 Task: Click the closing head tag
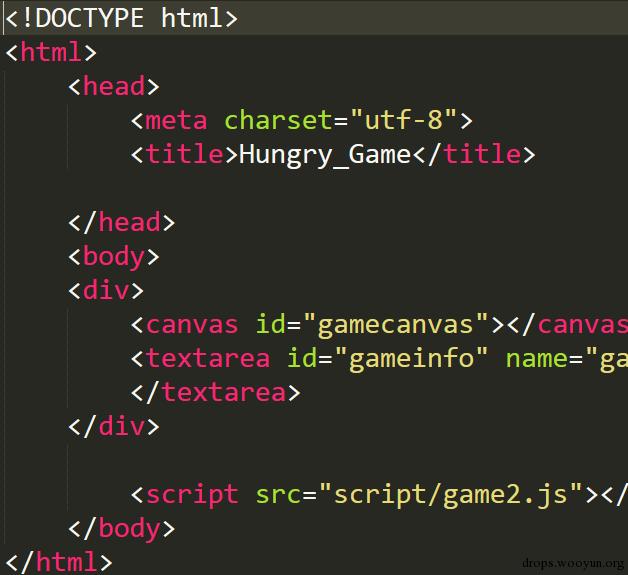(122, 222)
